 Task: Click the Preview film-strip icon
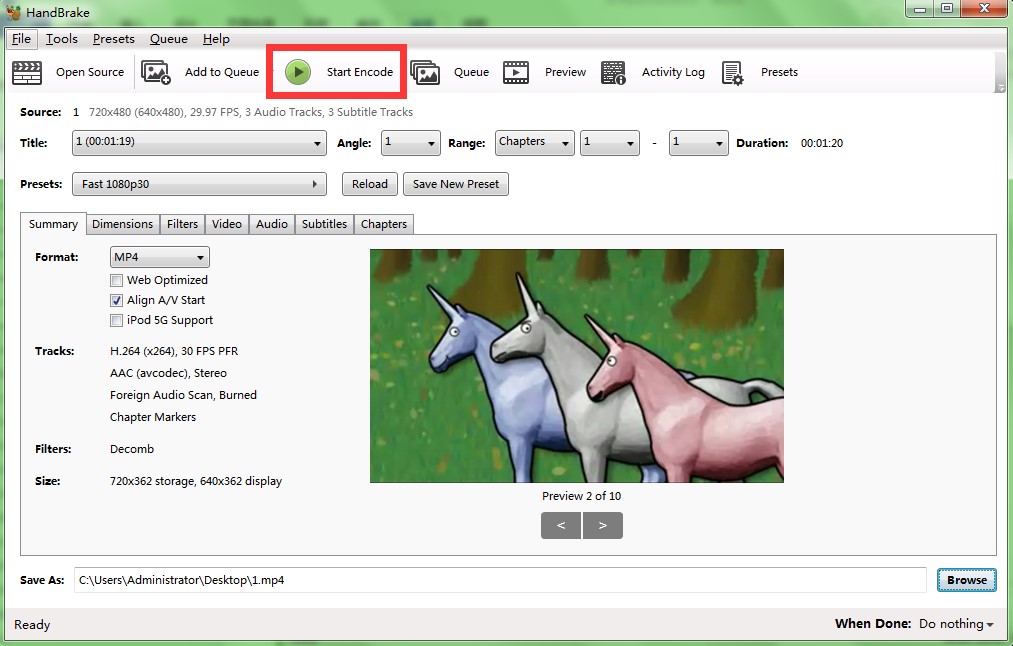(x=516, y=72)
